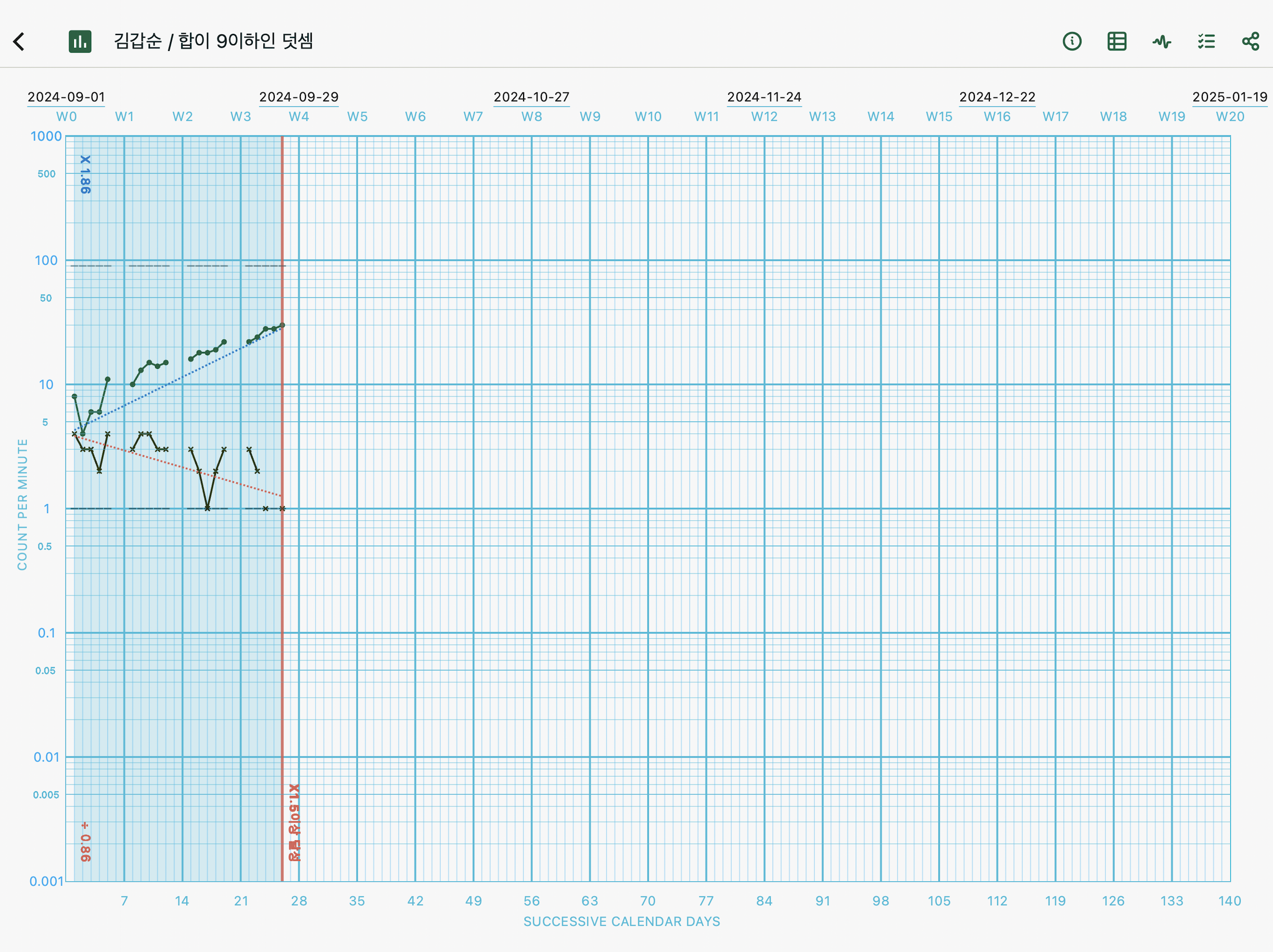Select the y-axis label 100
This screenshot has width=1273, height=952.
tap(46, 261)
